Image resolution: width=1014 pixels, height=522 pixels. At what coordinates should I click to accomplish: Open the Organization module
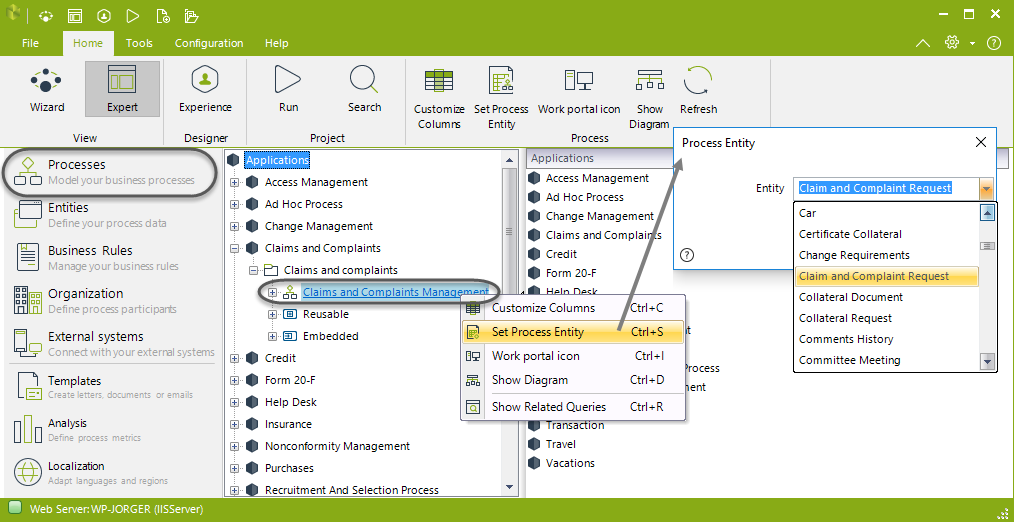(x=110, y=301)
